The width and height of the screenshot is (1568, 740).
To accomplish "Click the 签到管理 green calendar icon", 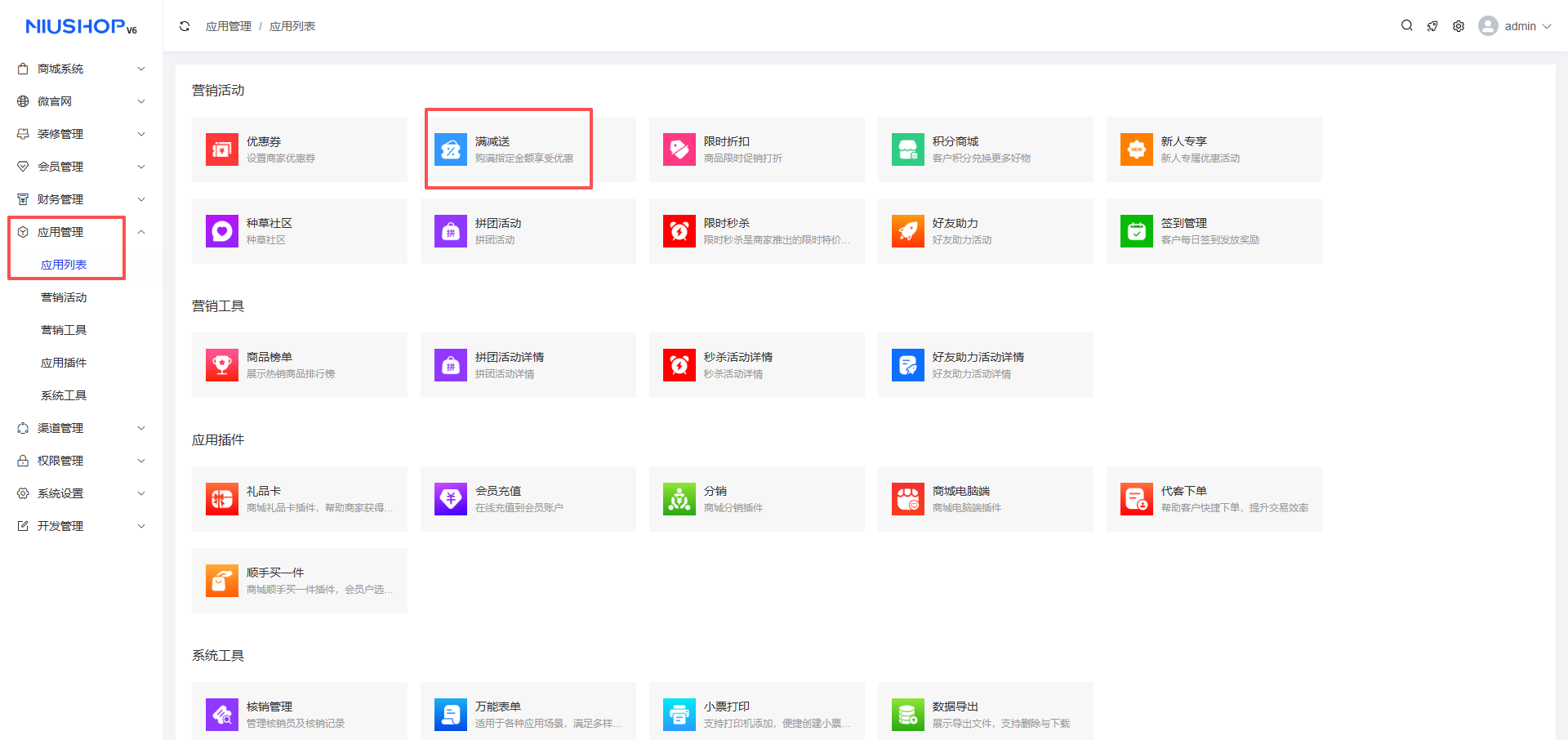I will click(x=1136, y=231).
